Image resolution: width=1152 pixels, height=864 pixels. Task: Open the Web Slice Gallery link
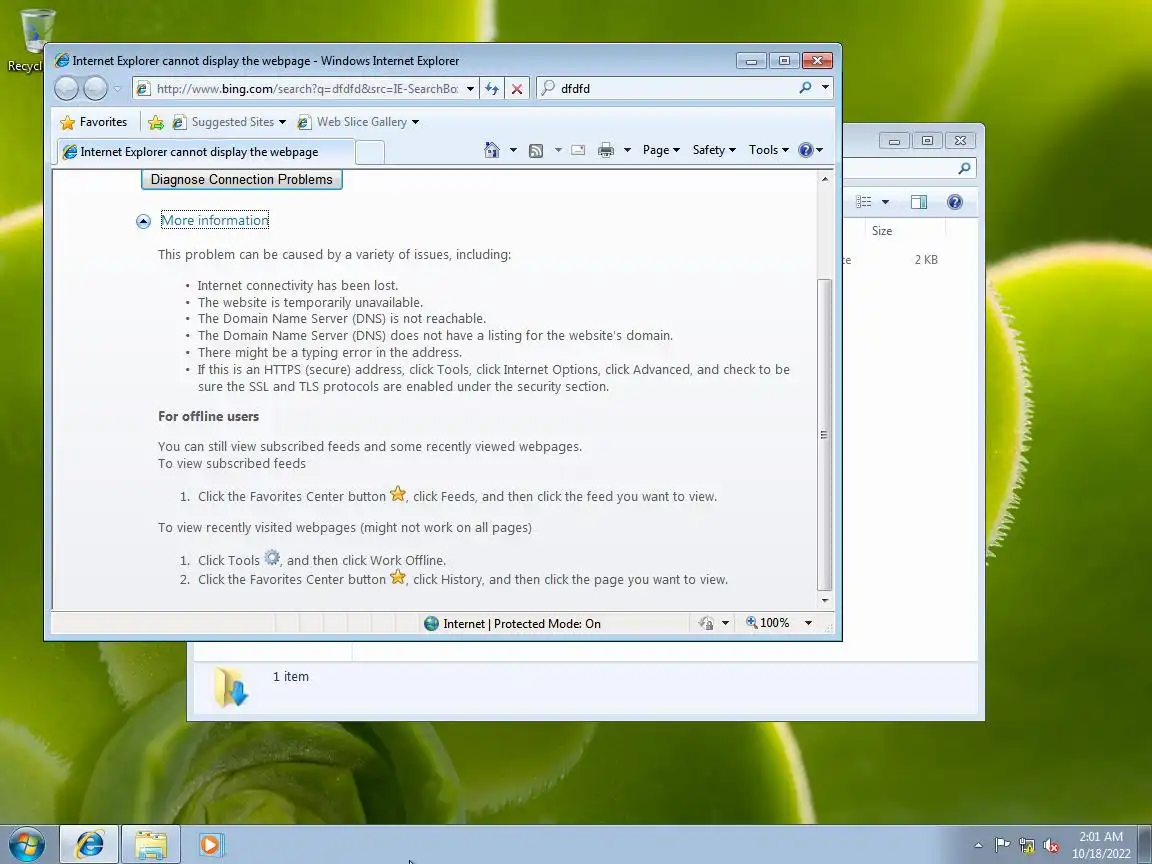click(358, 122)
